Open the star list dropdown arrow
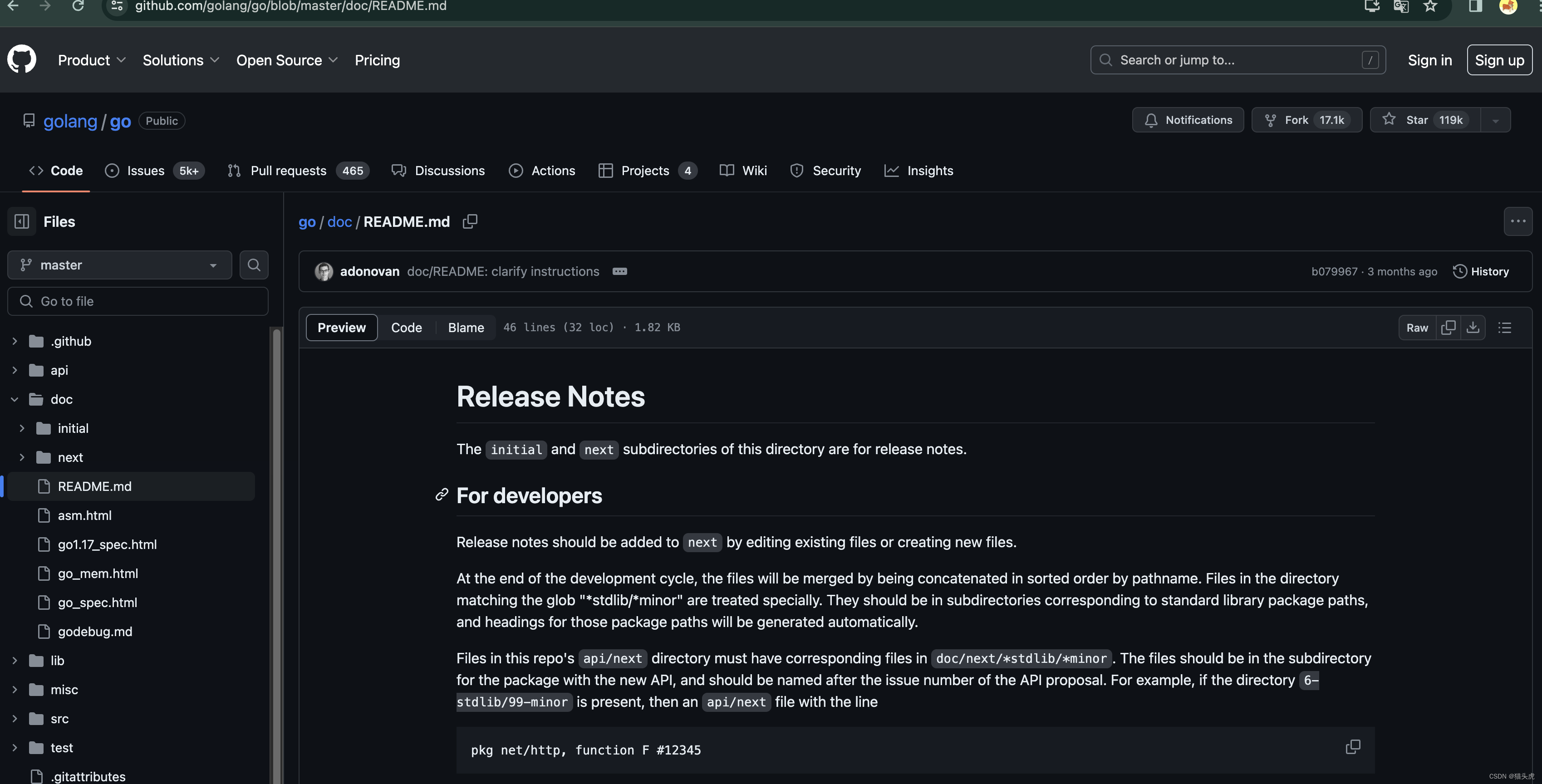The height and width of the screenshot is (784, 1542). point(1495,120)
